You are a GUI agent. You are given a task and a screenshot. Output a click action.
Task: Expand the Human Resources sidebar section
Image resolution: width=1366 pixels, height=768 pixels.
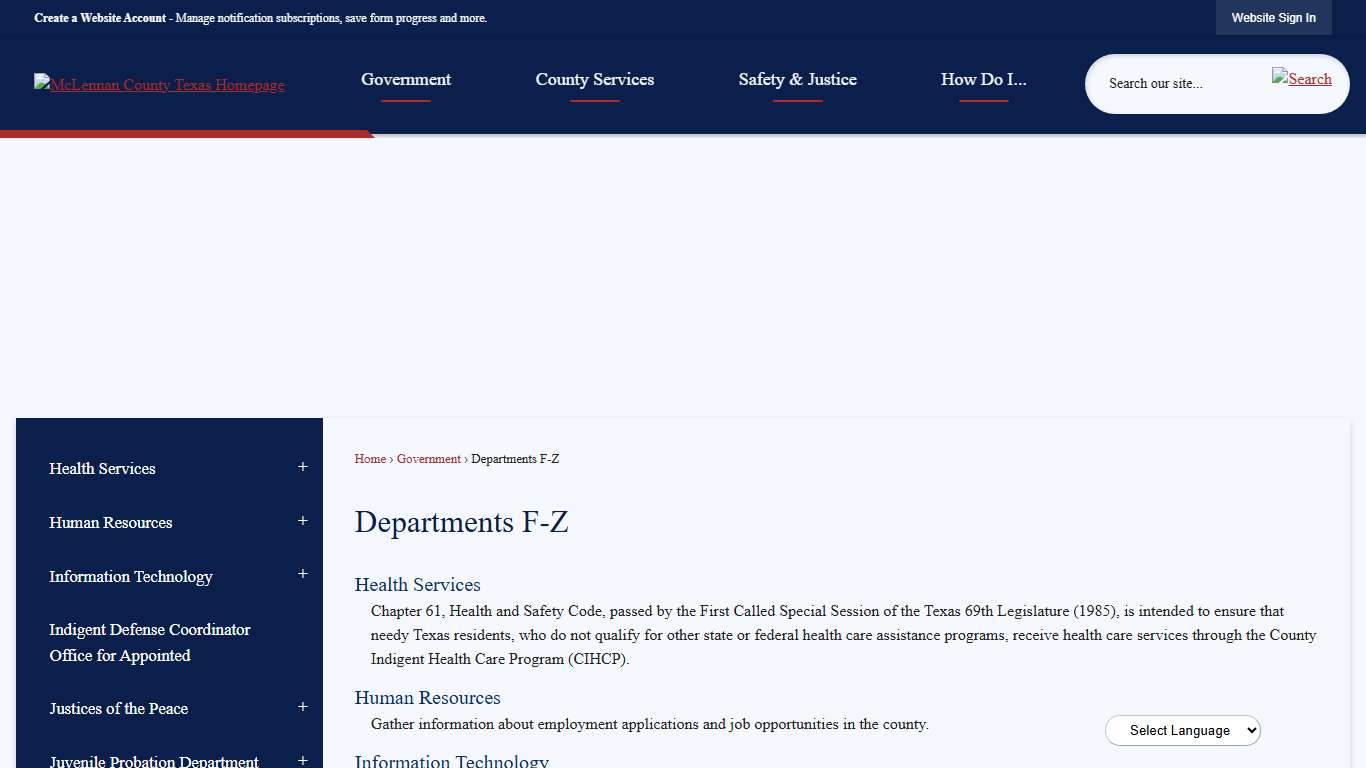tap(302, 520)
